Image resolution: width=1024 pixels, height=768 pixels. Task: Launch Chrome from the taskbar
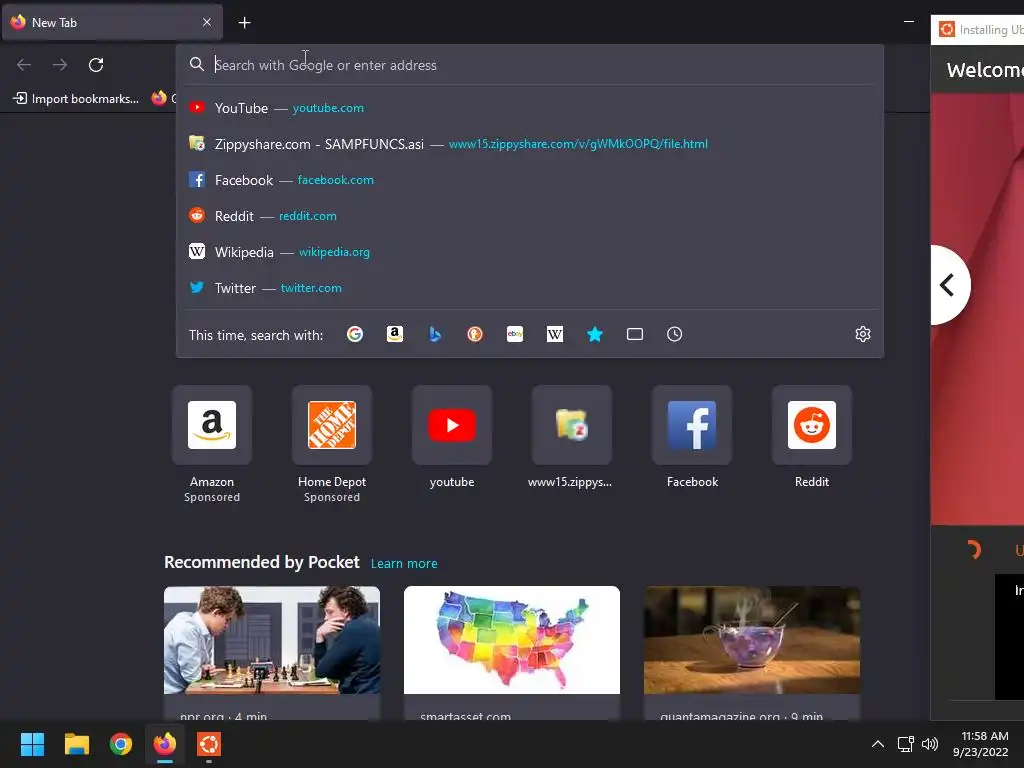coord(121,744)
